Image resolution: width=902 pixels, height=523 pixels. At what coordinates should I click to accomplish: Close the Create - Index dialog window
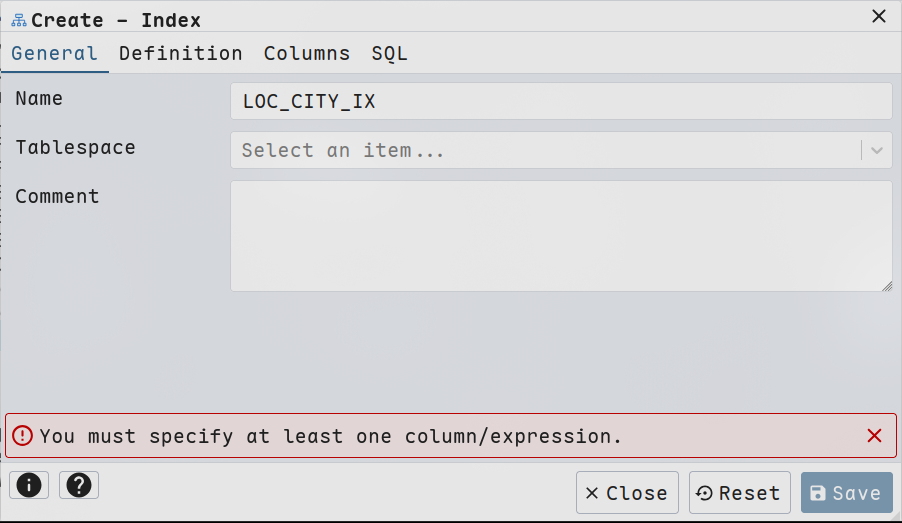(x=879, y=16)
